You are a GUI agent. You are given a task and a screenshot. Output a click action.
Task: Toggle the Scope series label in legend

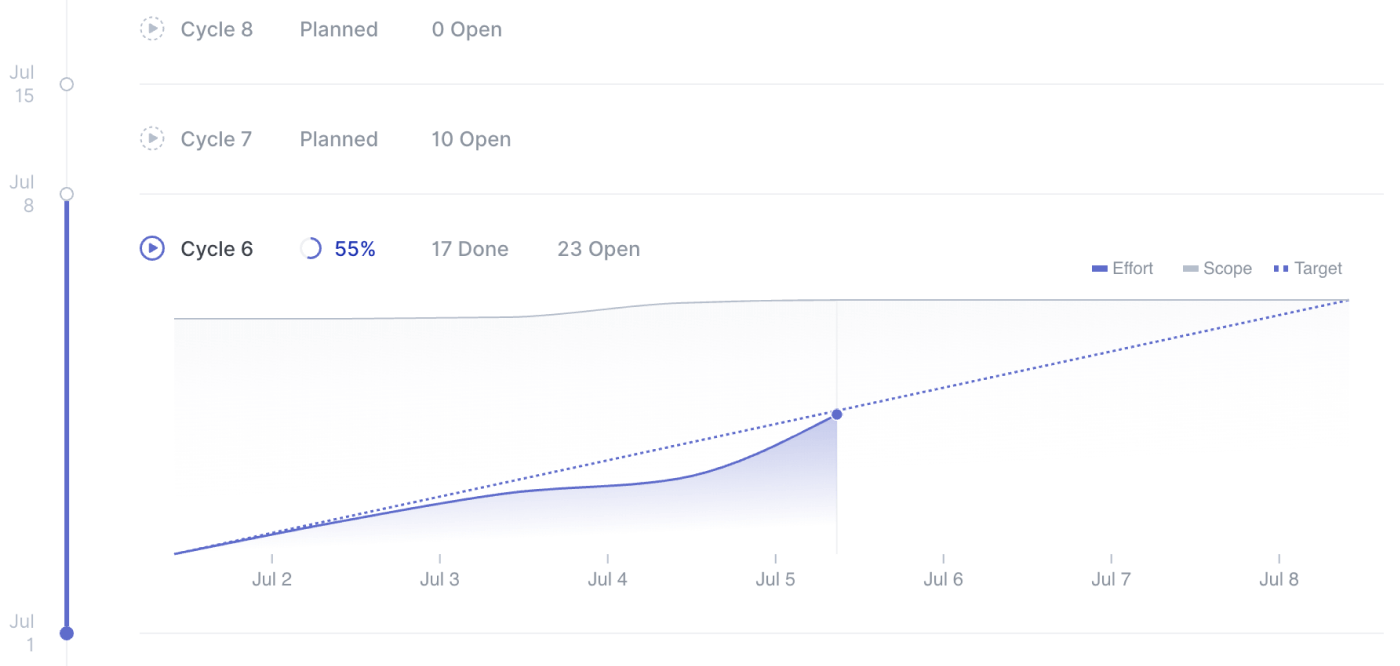click(x=1227, y=269)
